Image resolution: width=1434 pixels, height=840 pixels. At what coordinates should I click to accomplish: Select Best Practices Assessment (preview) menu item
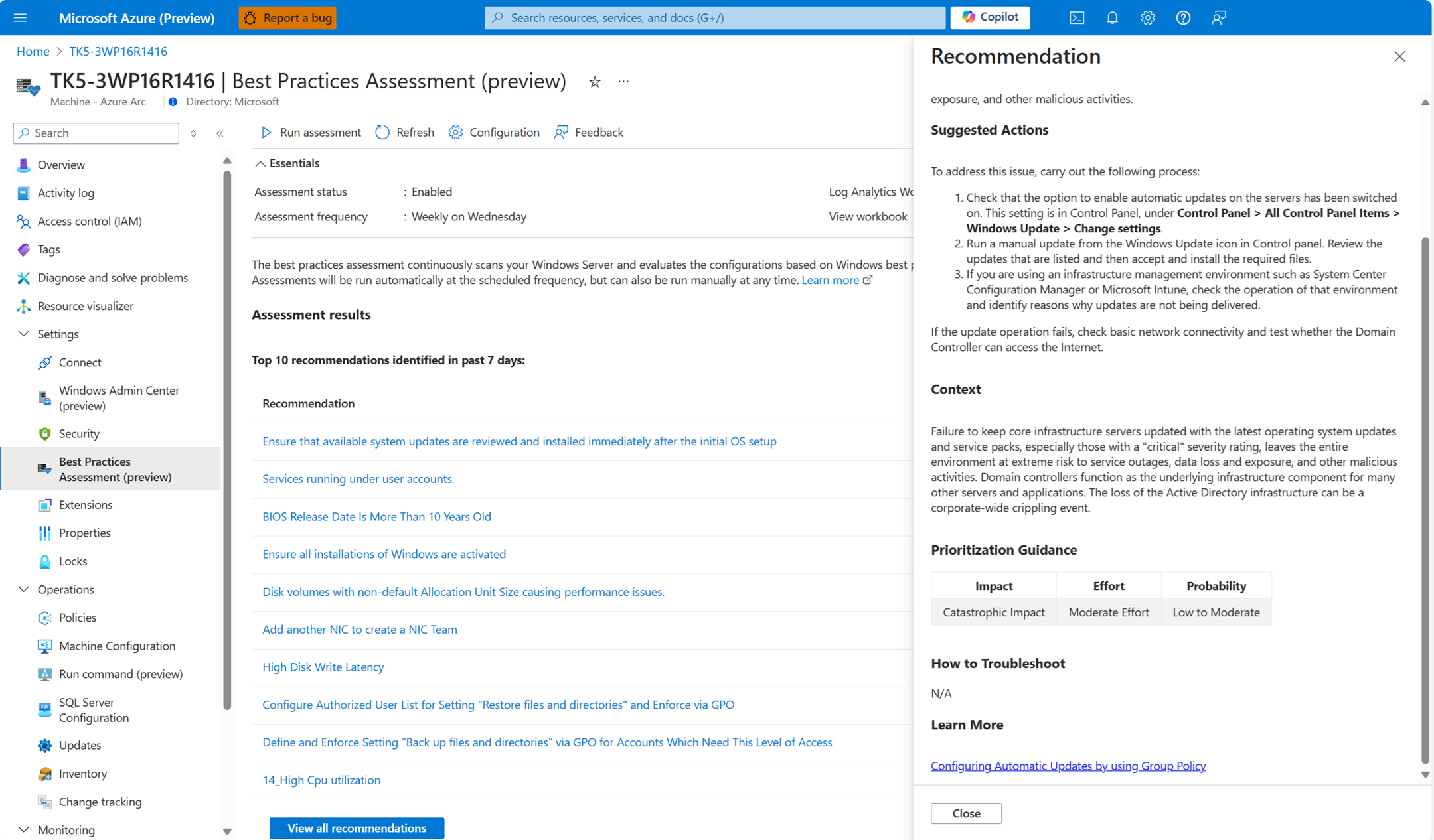pos(110,469)
